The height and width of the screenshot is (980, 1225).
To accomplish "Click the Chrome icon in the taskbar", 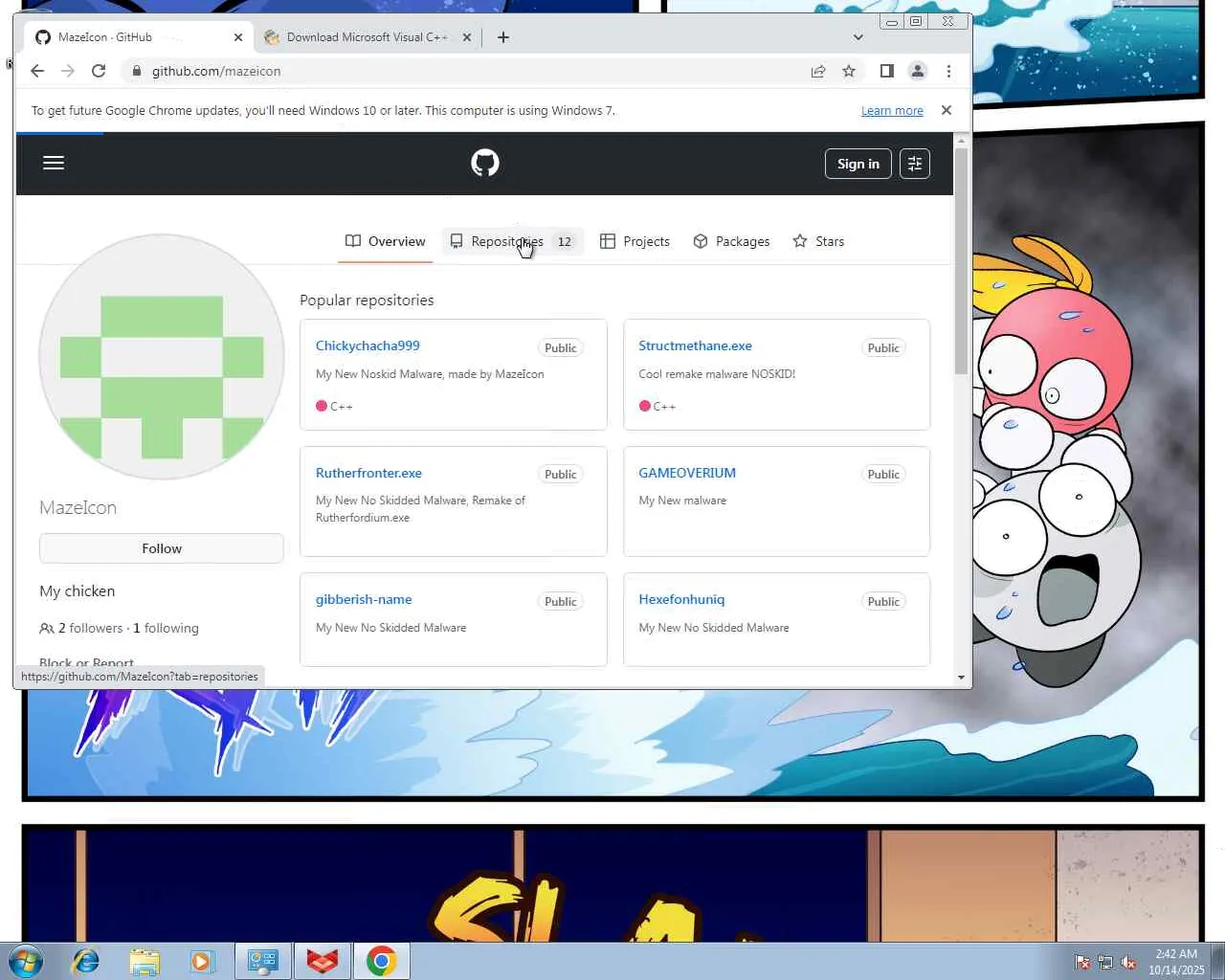I will coord(381,961).
